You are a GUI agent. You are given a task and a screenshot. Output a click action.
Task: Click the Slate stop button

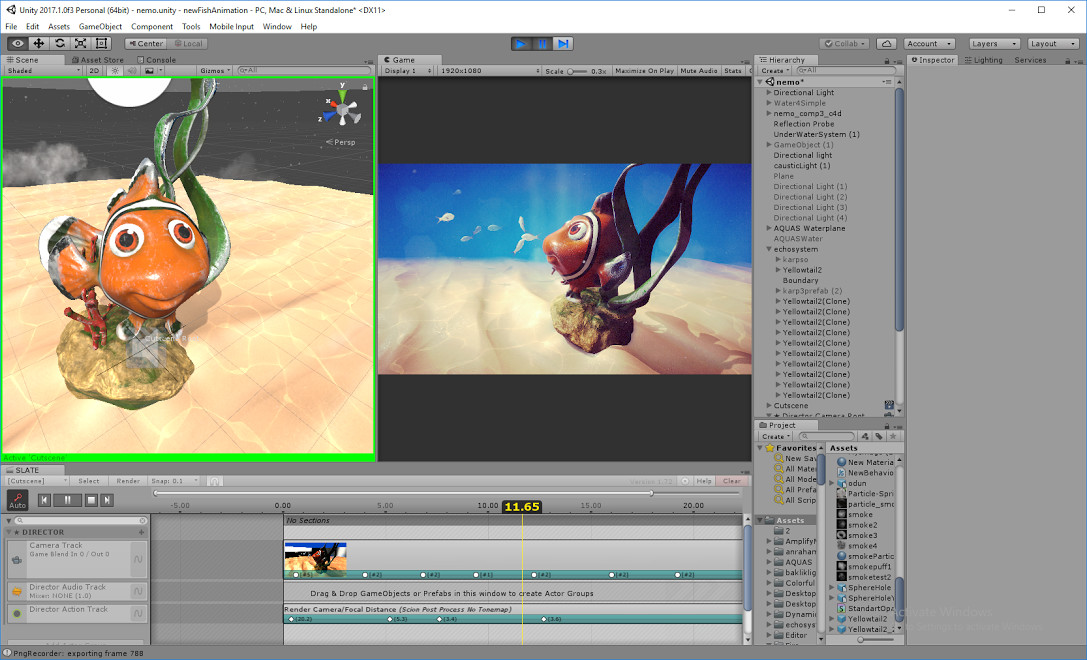tap(91, 500)
